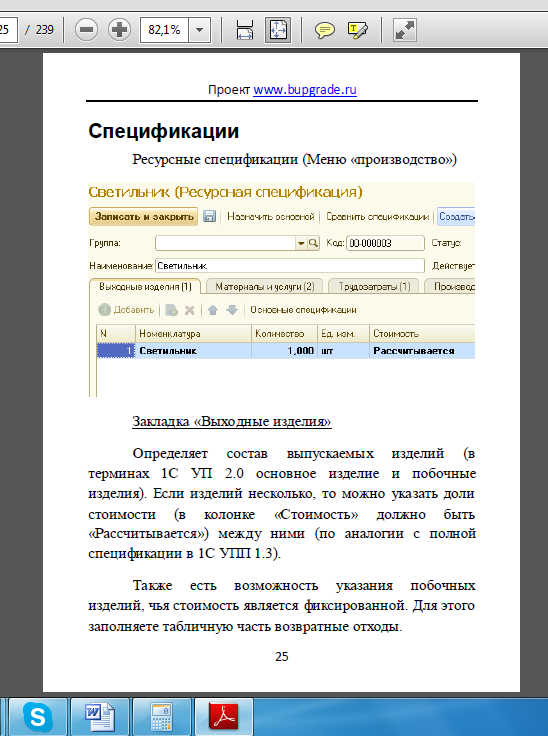This screenshot has height=736, width=548.
Task: Switch to 'Трудозатраты (1)' tab
Action: click(x=374, y=286)
